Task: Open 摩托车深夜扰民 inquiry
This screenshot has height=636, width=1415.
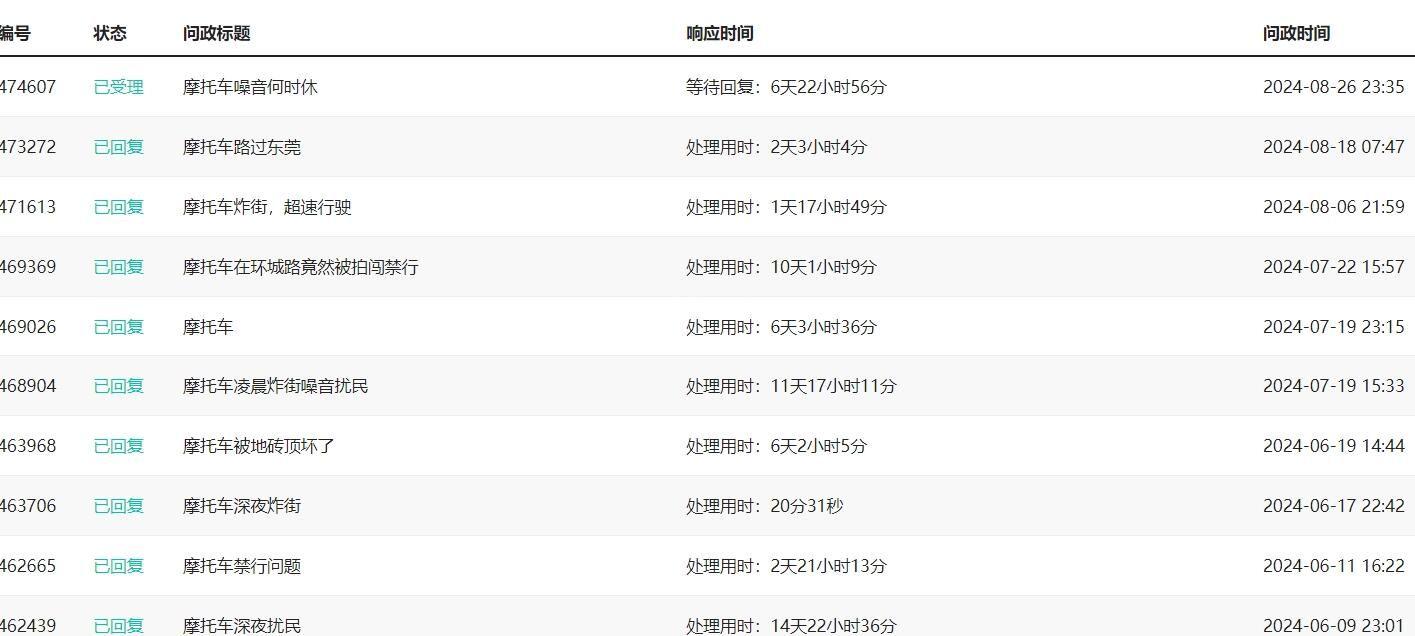Action: (x=242, y=626)
